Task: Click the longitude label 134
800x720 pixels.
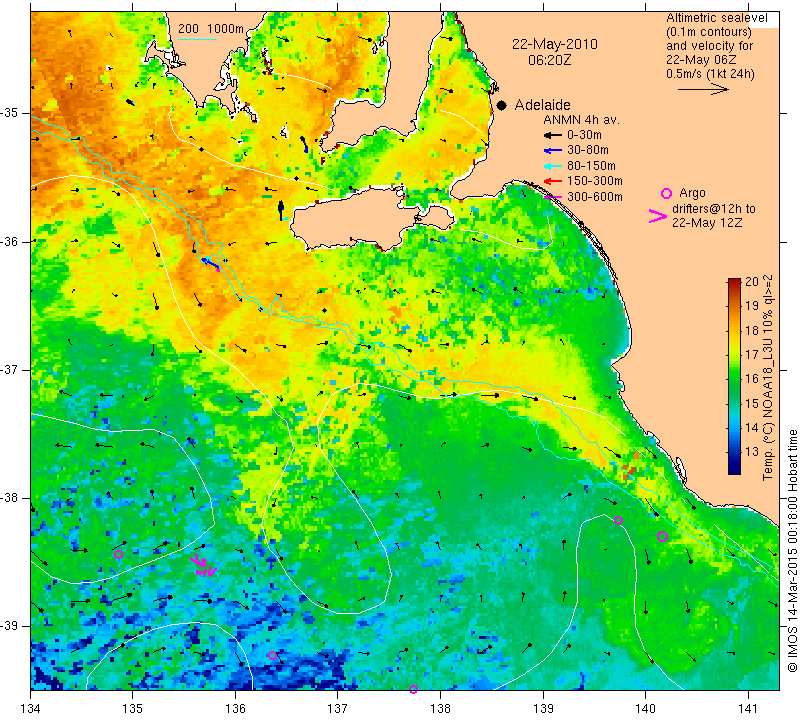Action: pyautogui.click(x=31, y=708)
